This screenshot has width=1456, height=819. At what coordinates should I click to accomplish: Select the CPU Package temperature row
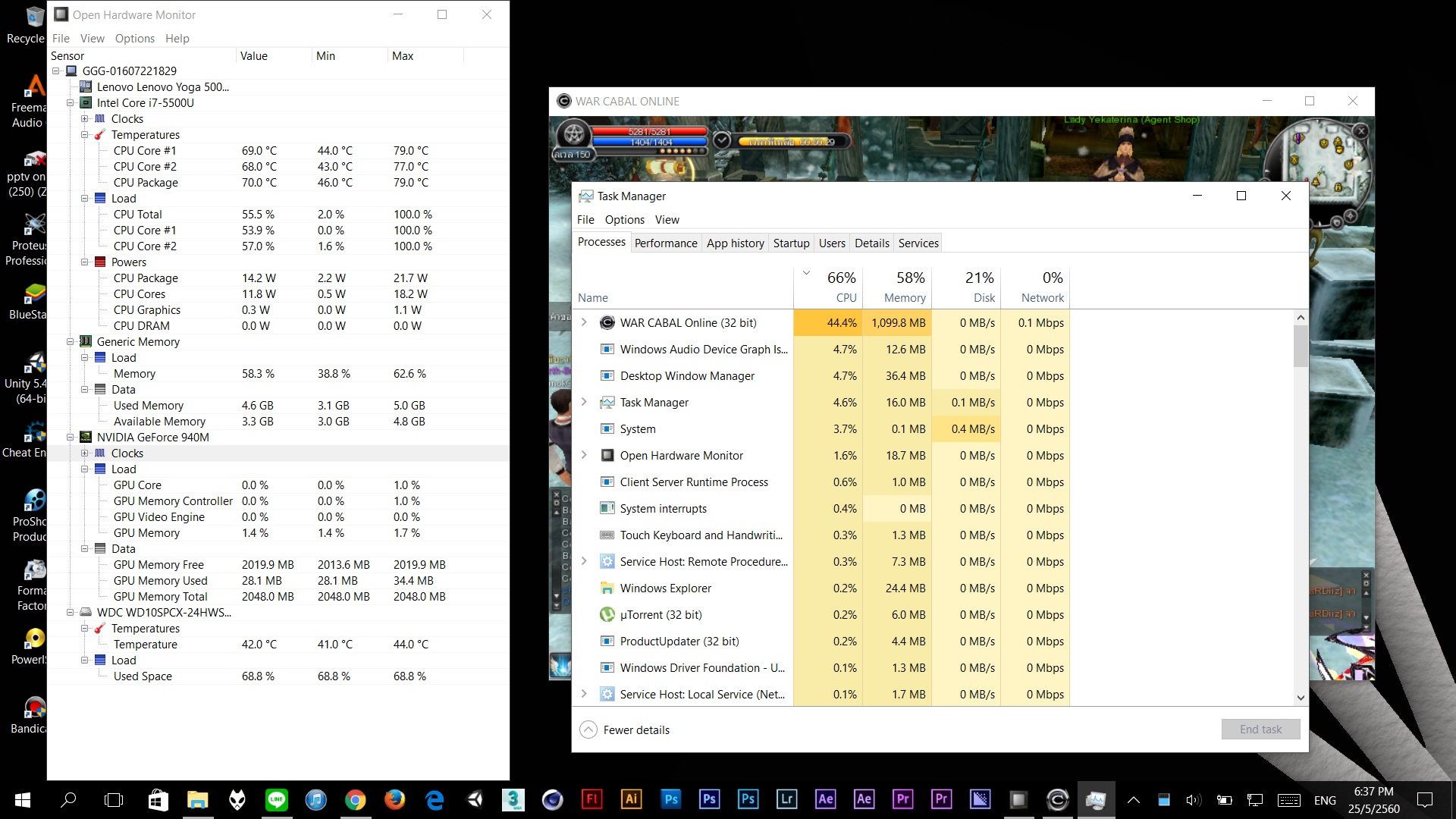(x=278, y=183)
